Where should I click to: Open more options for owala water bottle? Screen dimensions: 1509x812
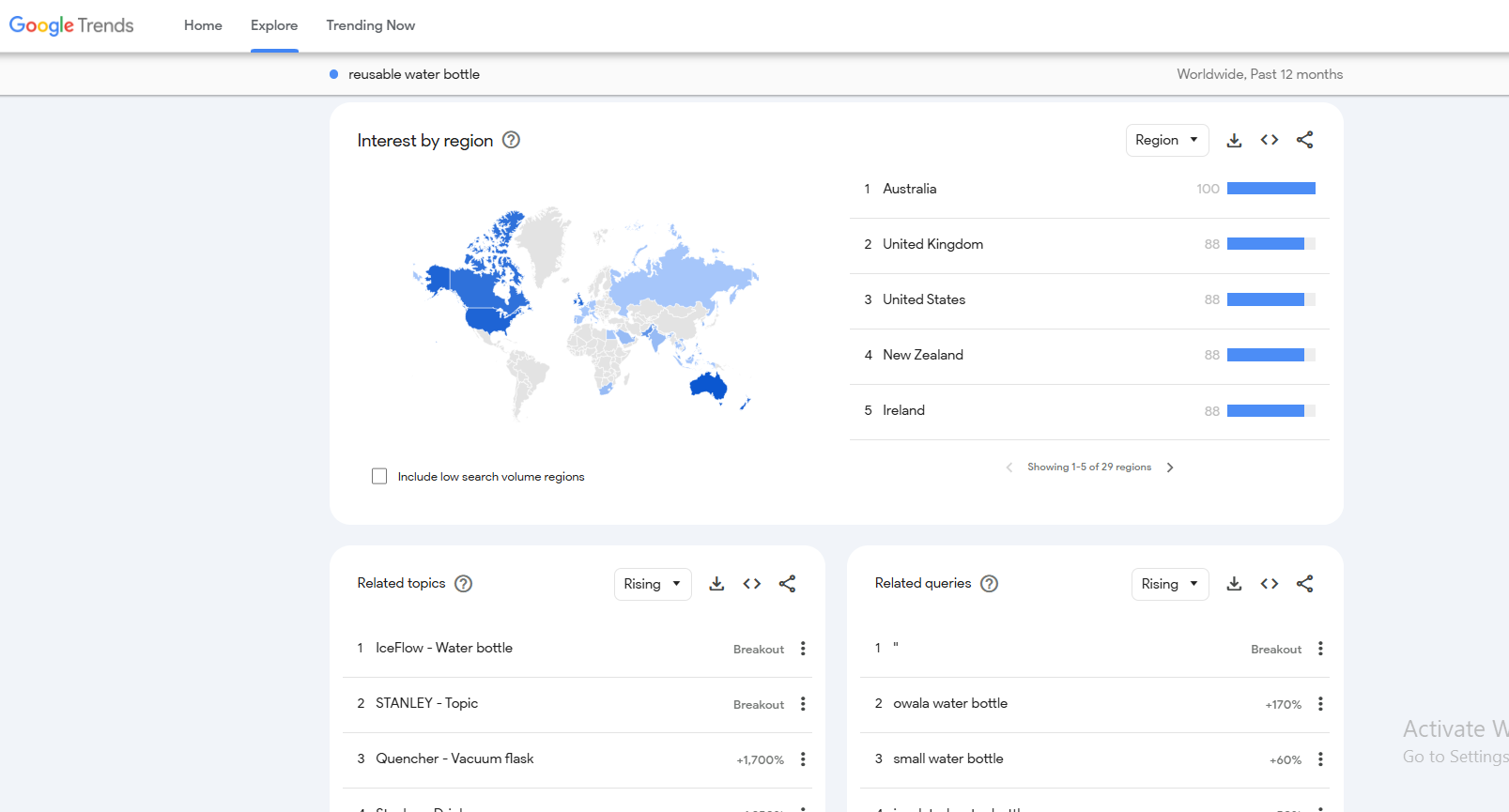click(1320, 704)
